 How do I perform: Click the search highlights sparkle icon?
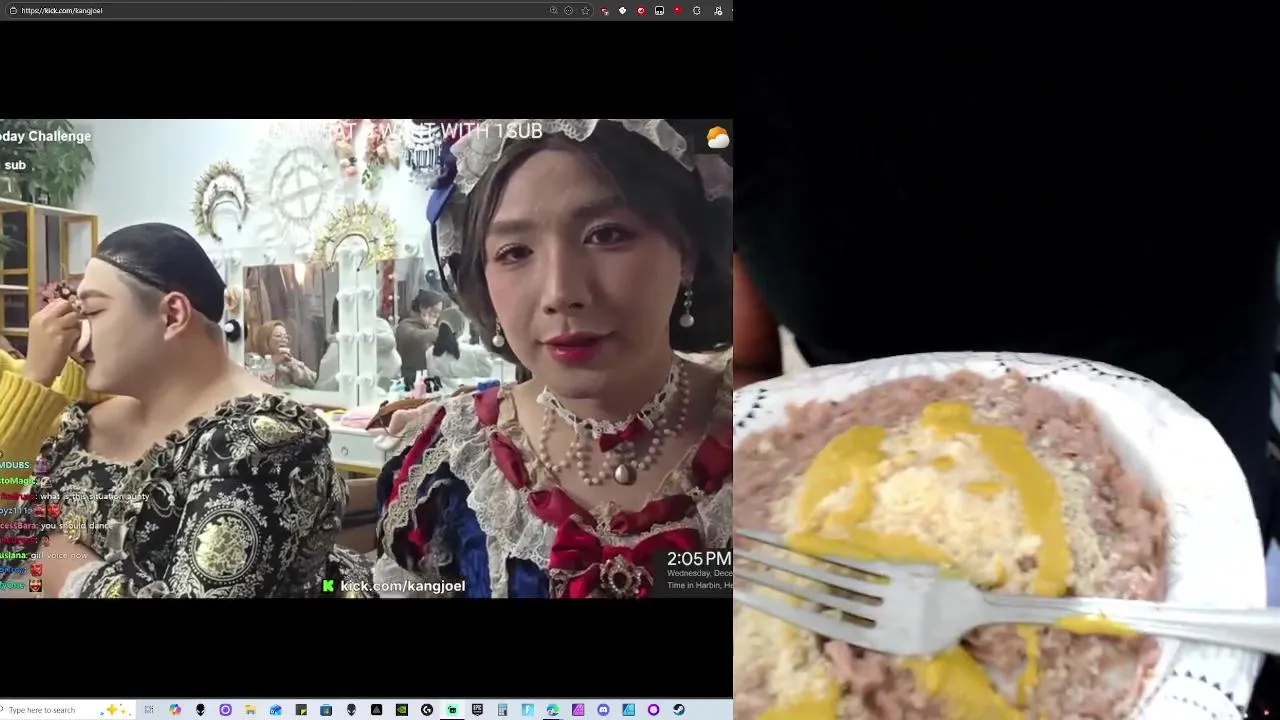tap(116, 709)
